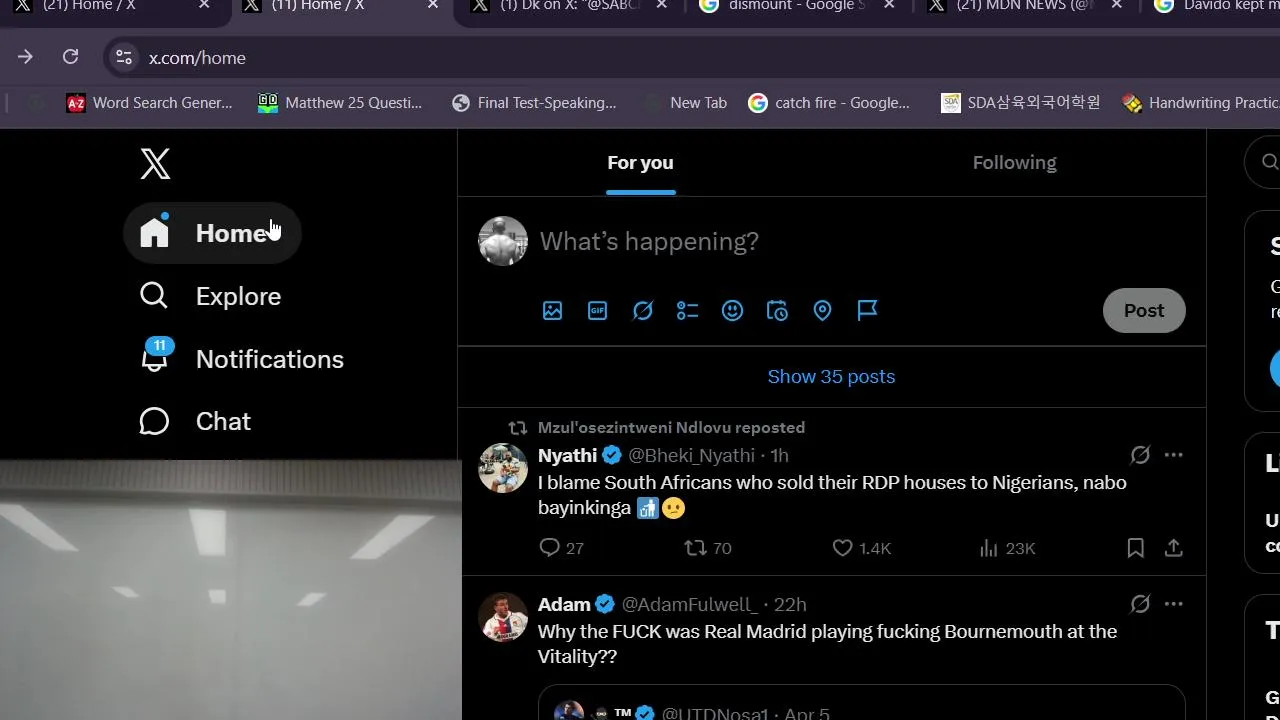Switch to Davido kept browser tab
This screenshot has width=1280, height=720.
(1217, 6)
